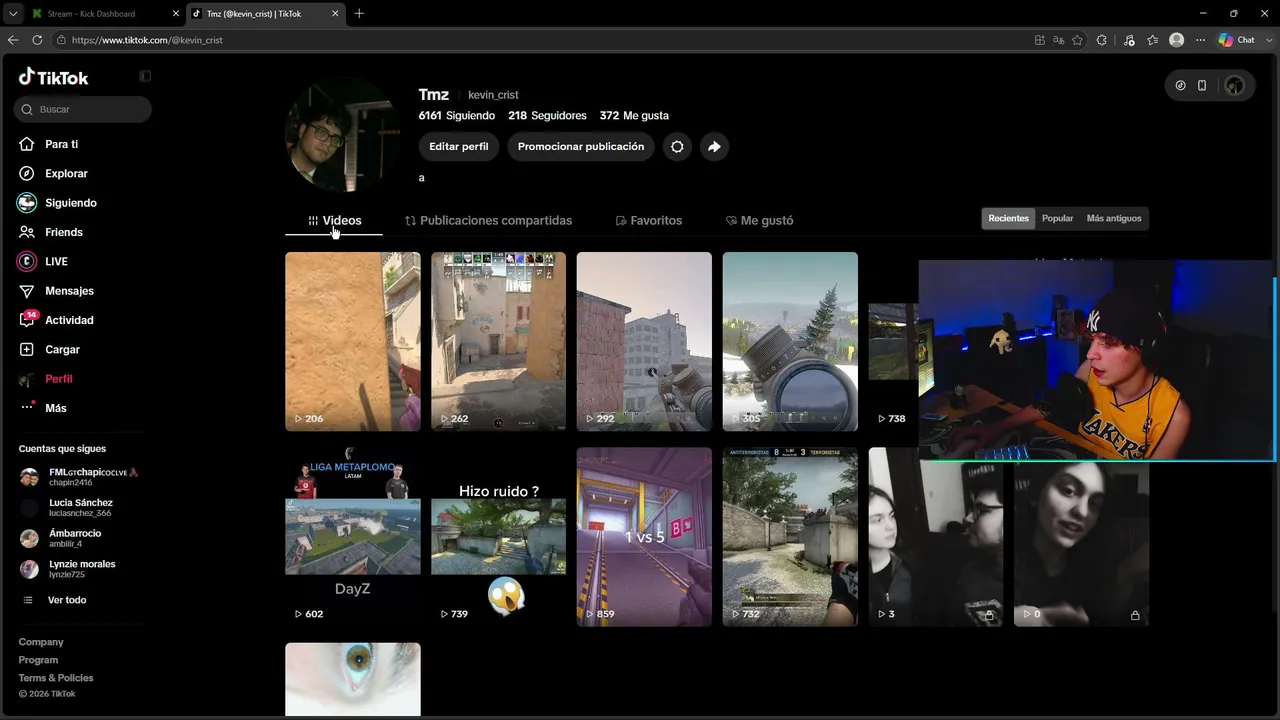Viewport: 1280px width, 720px height.
Task: Reload the TikTok page
Action: point(37,40)
